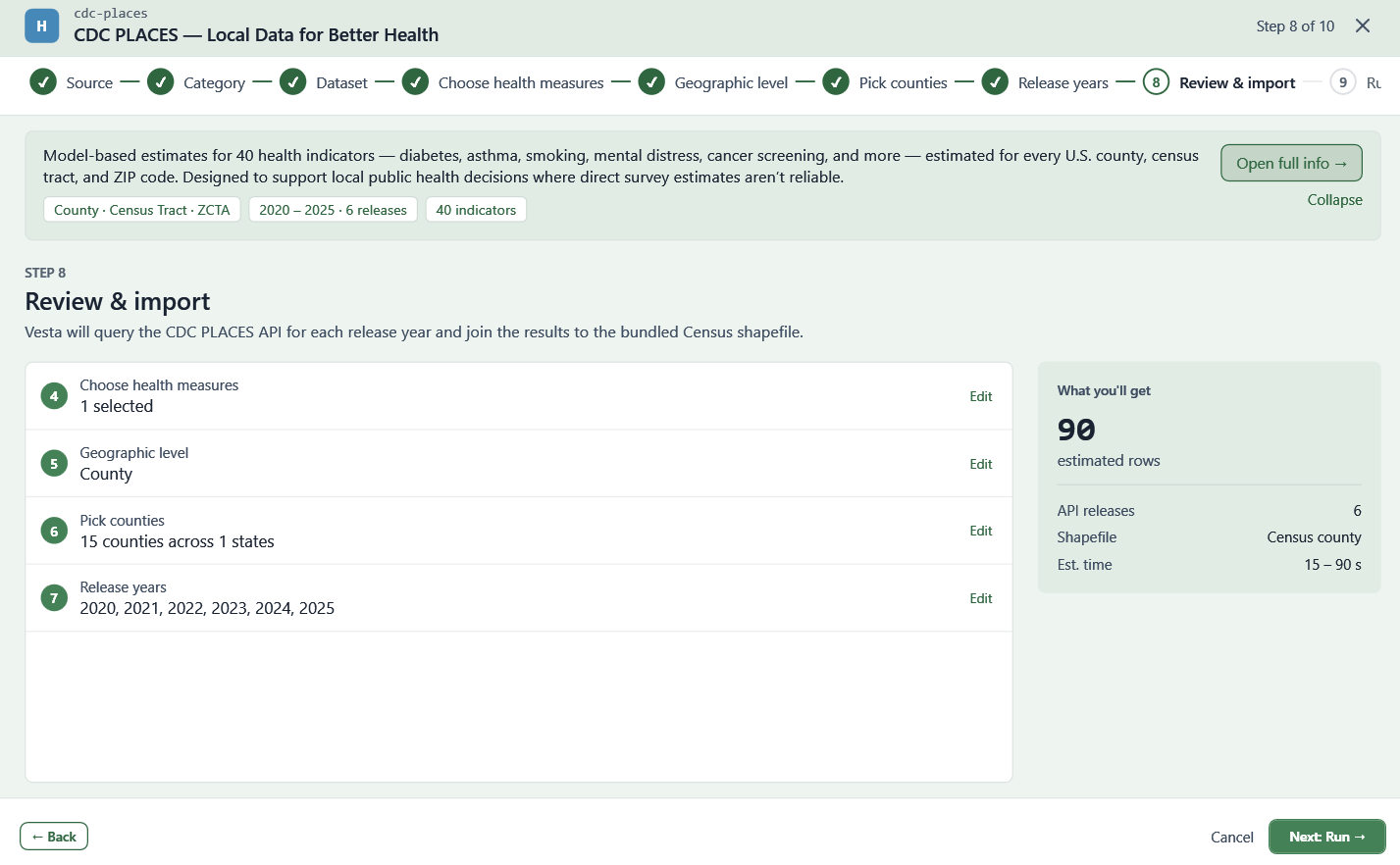Jump to Release years step label
The height and width of the screenshot is (865, 1400).
pyautogui.click(x=1063, y=83)
